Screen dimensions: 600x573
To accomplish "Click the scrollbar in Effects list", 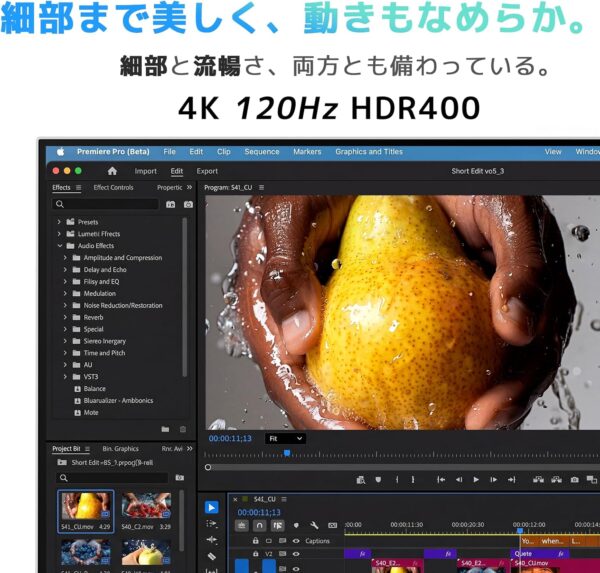I will pyautogui.click(x=184, y=297).
